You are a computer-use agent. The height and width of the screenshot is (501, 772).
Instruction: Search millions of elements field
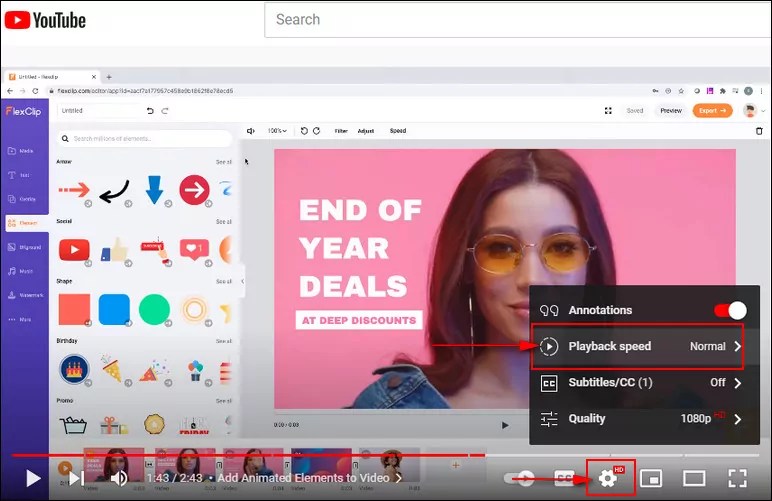point(145,139)
